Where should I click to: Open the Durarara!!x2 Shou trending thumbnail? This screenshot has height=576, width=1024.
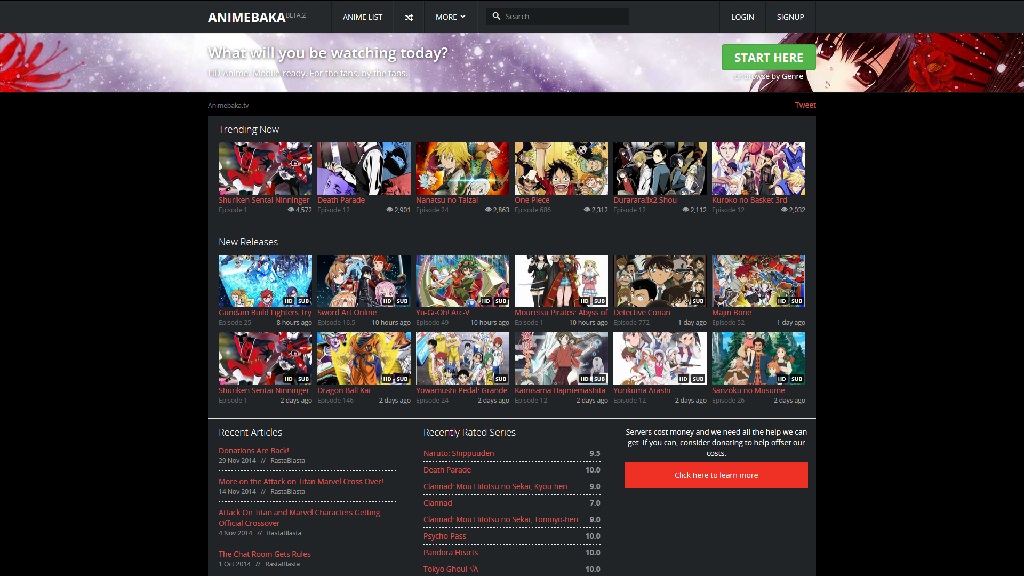click(x=660, y=168)
